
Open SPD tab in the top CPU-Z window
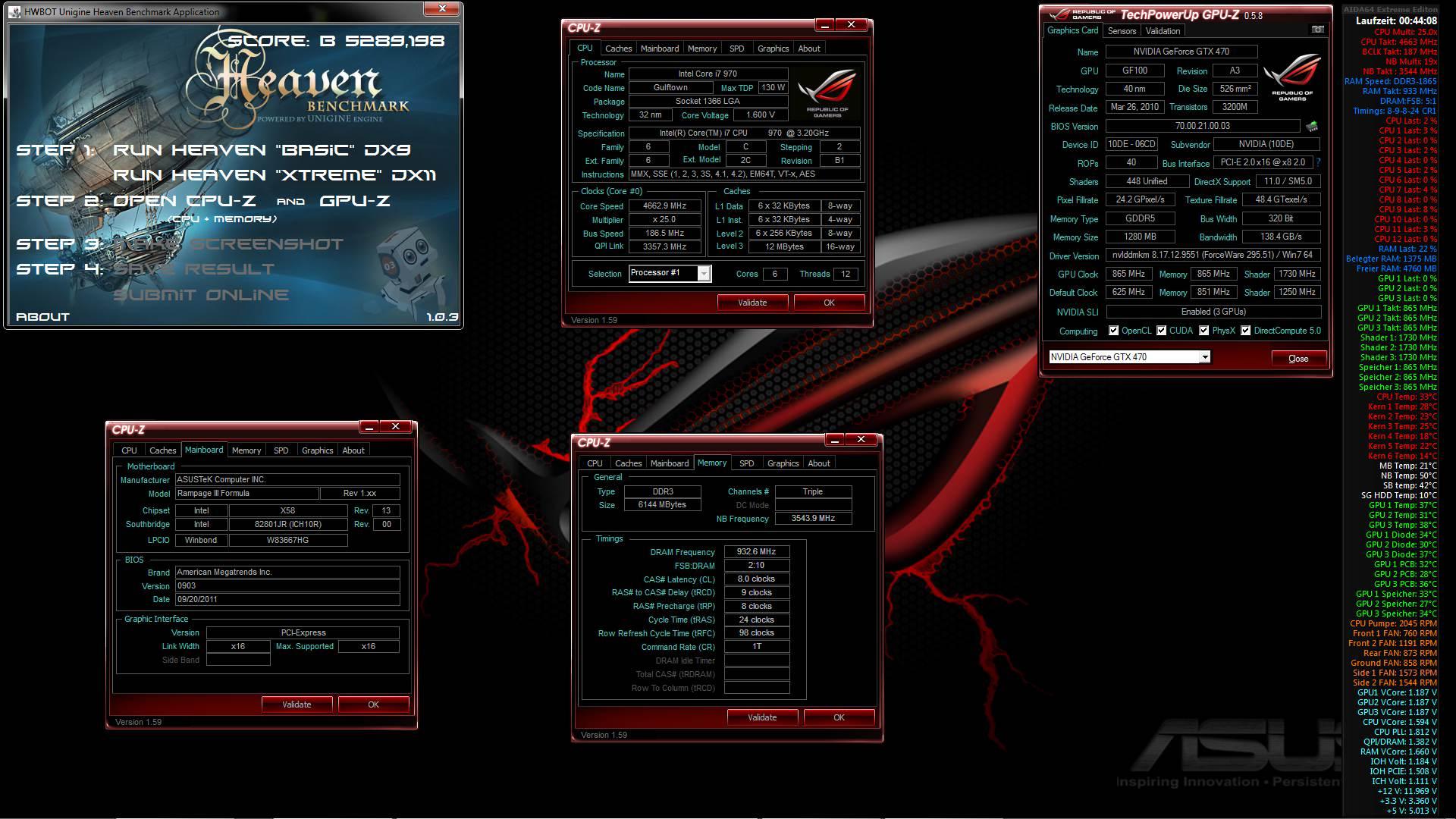point(736,49)
